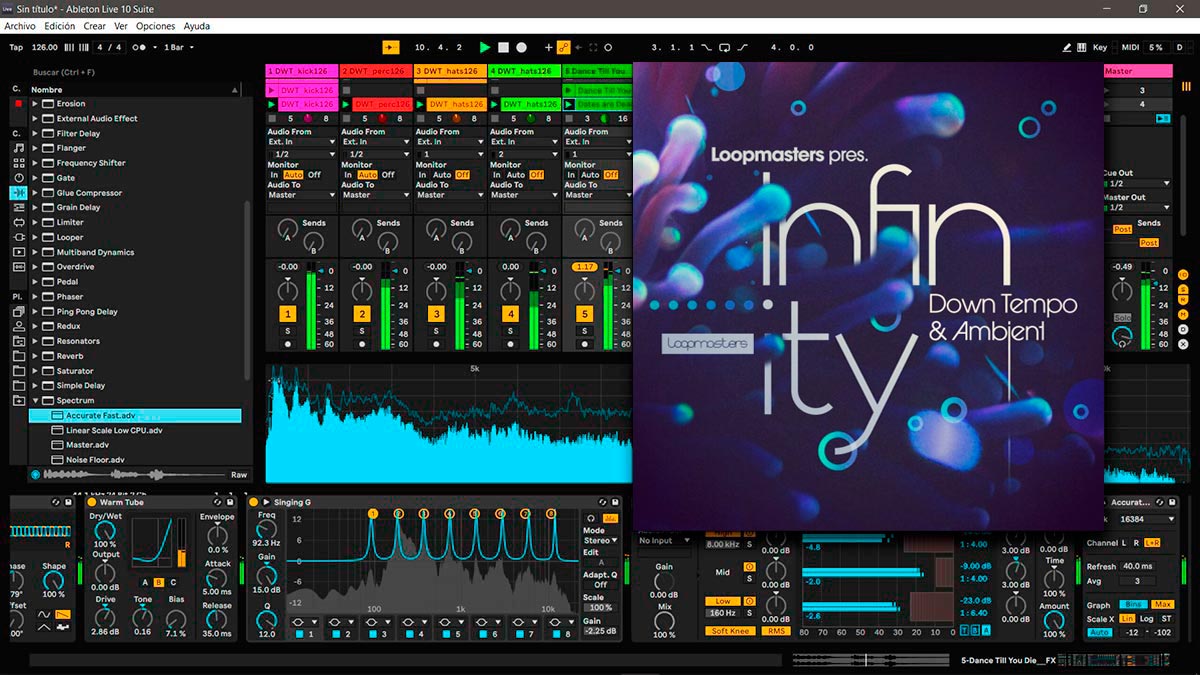This screenshot has width=1200, height=675.
Task: Toggle the Computer MIDI Keyboard icon
Action: 1082,47
